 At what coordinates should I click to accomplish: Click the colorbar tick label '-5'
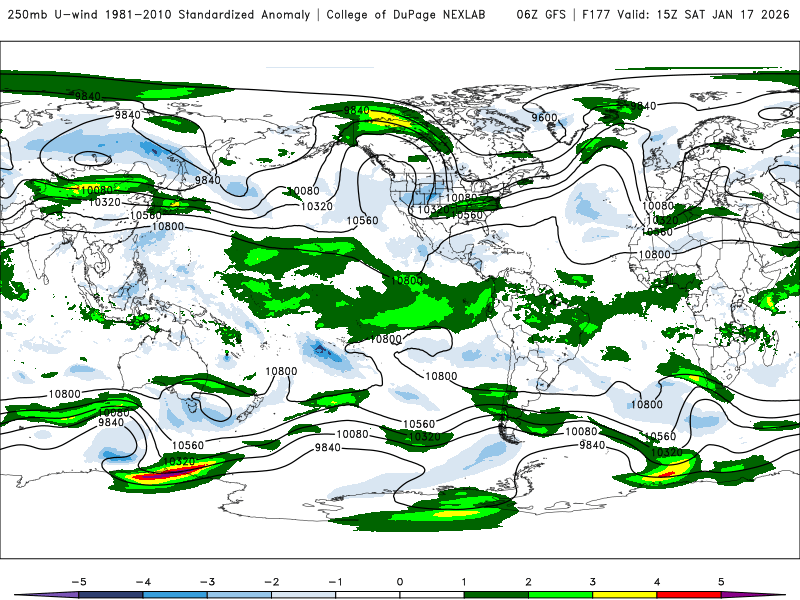click(79, 582)
